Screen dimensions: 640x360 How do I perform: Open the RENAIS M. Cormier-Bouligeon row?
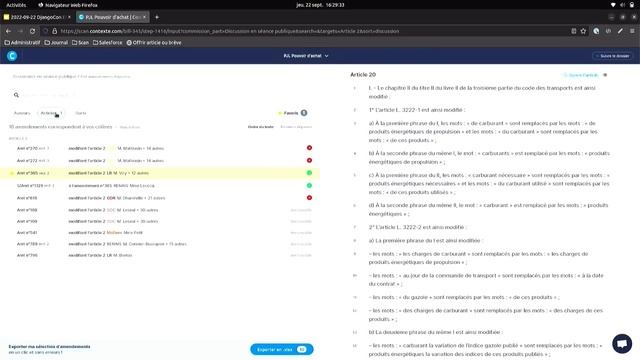160,244
